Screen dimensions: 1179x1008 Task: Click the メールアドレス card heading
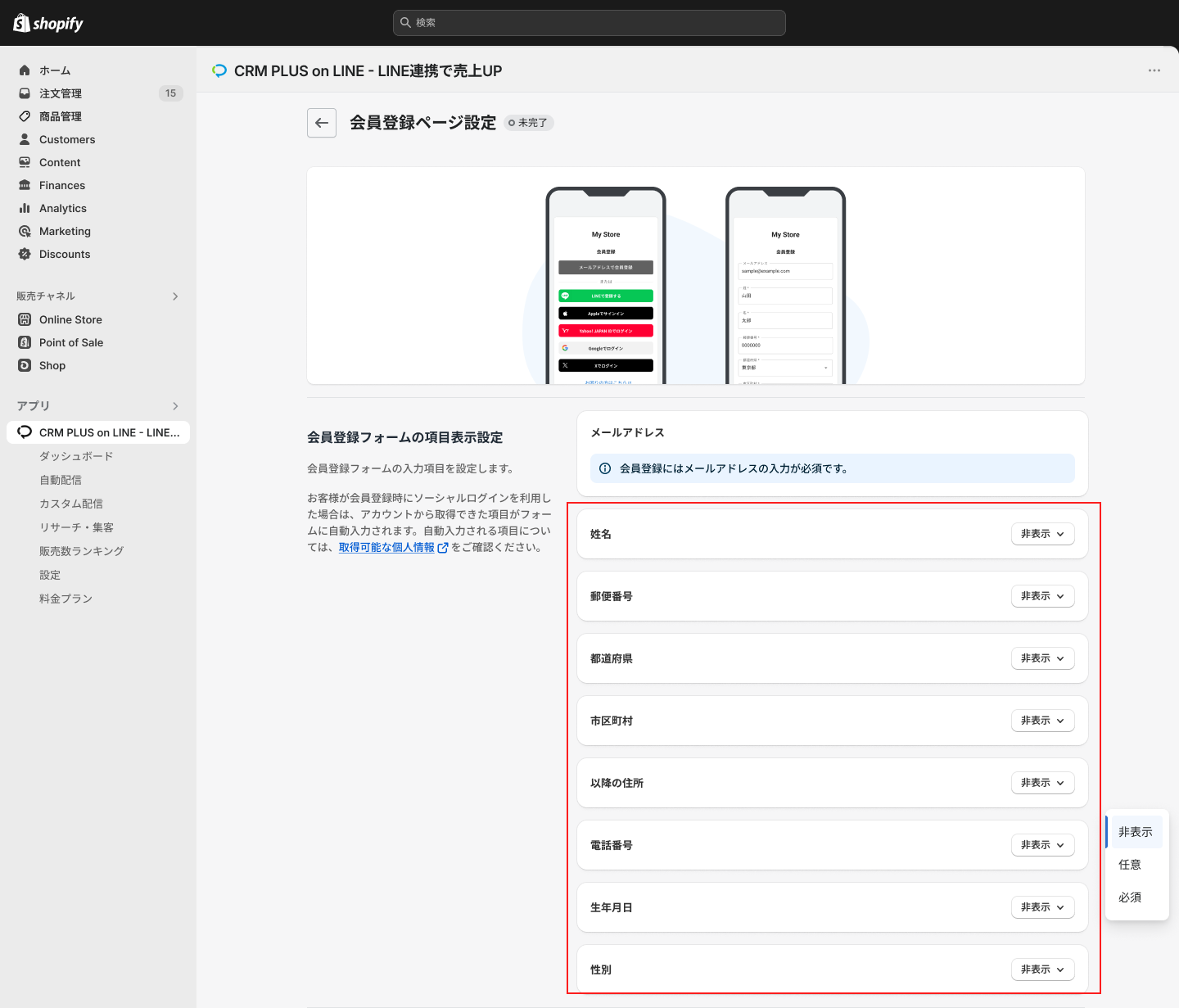(x=627, y=432)
